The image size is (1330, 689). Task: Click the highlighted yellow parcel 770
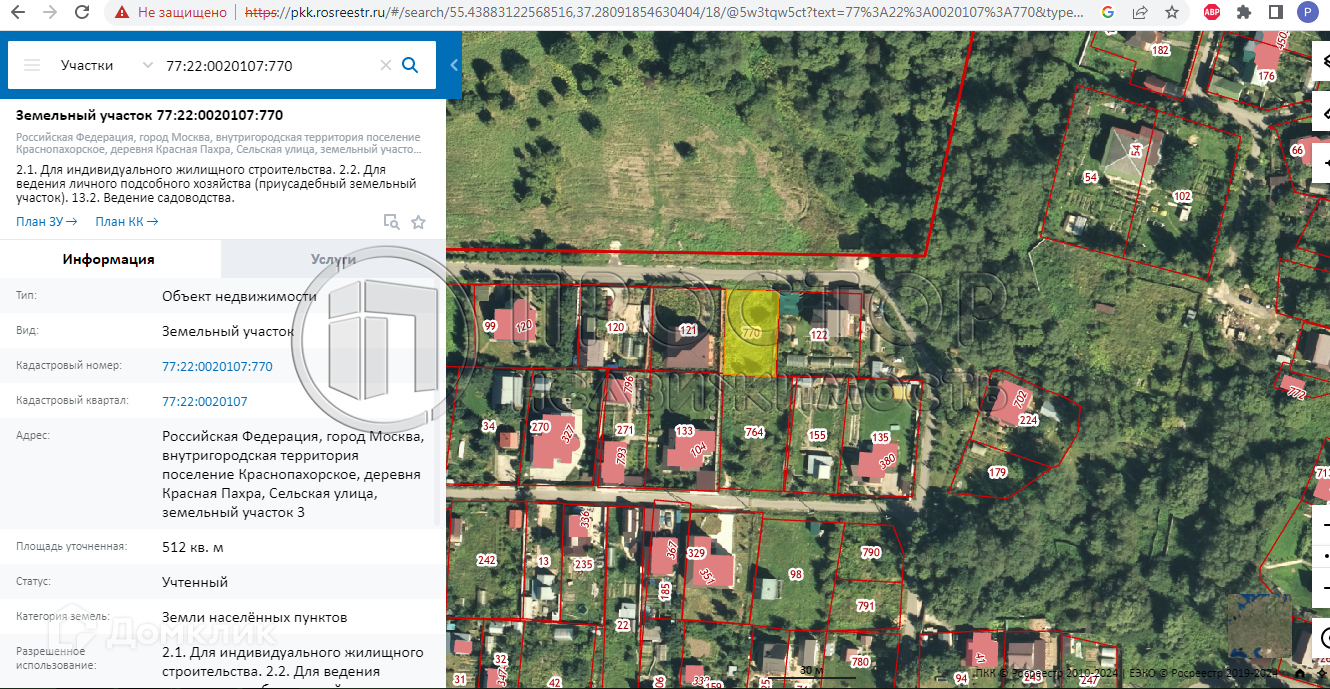pos(750,333)
